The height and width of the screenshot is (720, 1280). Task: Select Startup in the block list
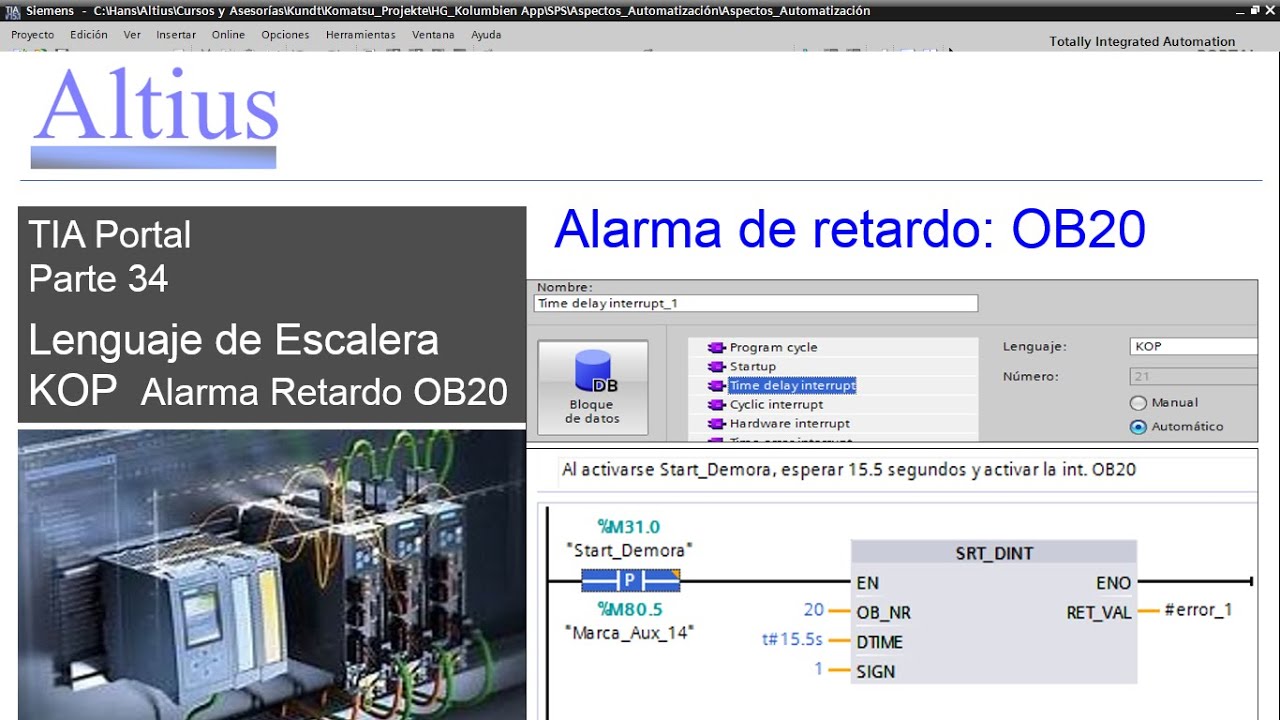752,366
